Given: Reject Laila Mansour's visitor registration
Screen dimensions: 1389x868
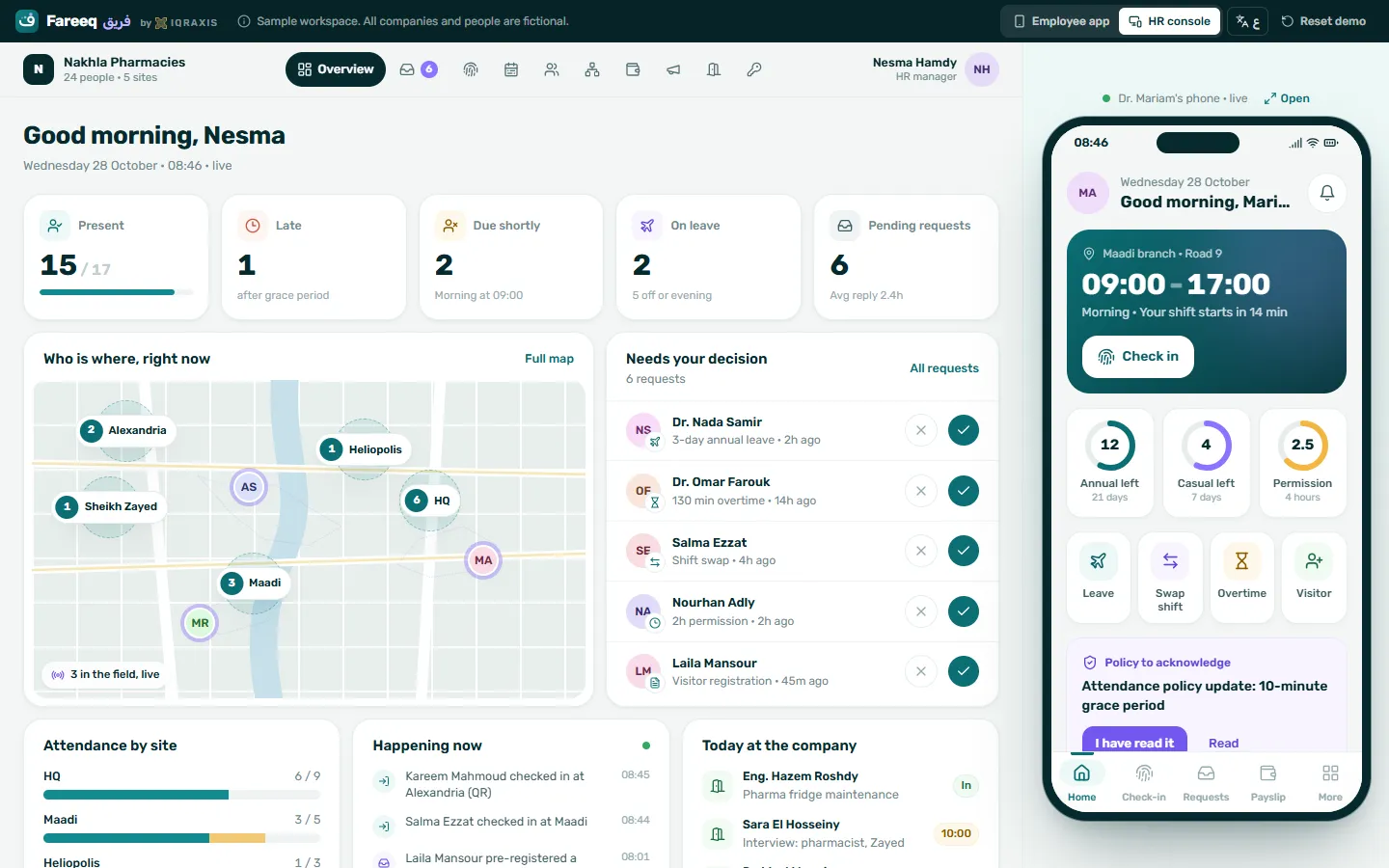Looking at the screenshot, I should pos(921,671).
